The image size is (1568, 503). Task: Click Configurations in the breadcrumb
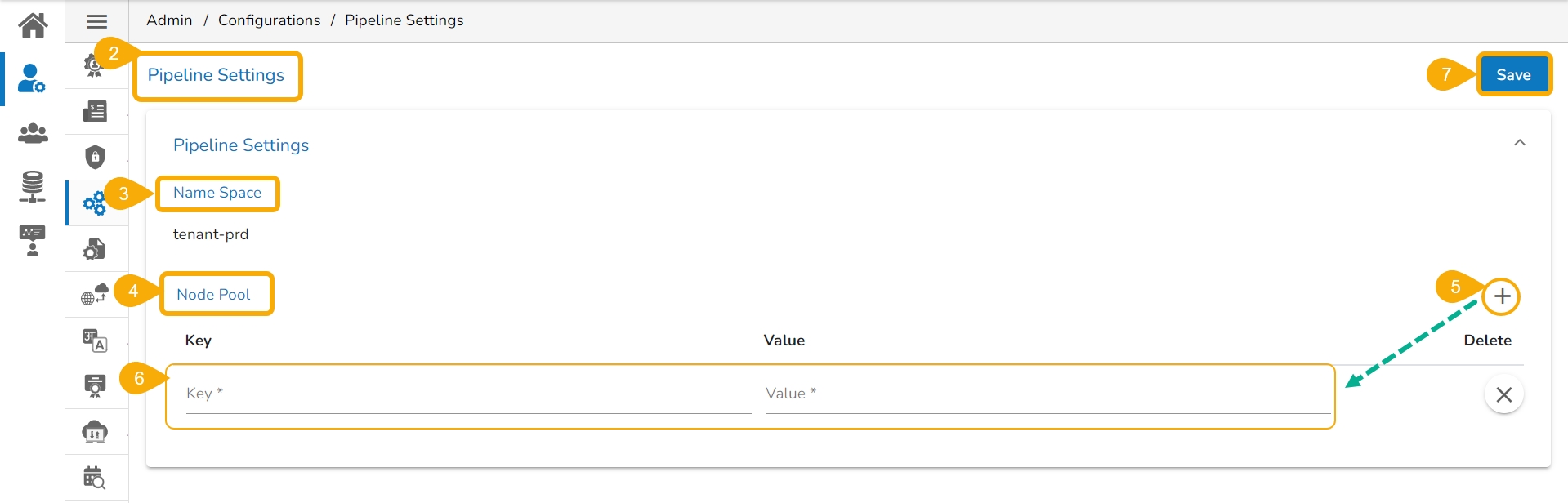click(269, 20)
